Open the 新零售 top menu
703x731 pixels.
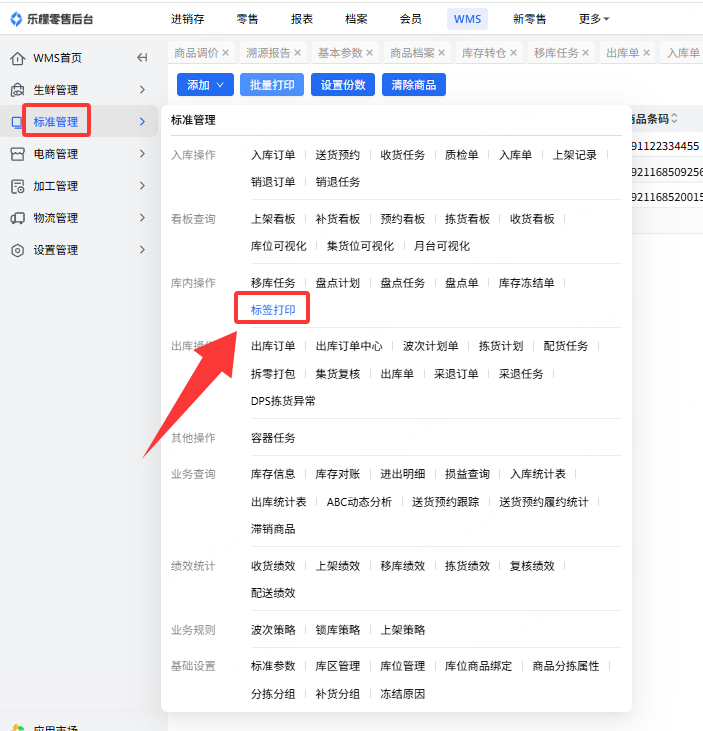click(529, 19)
